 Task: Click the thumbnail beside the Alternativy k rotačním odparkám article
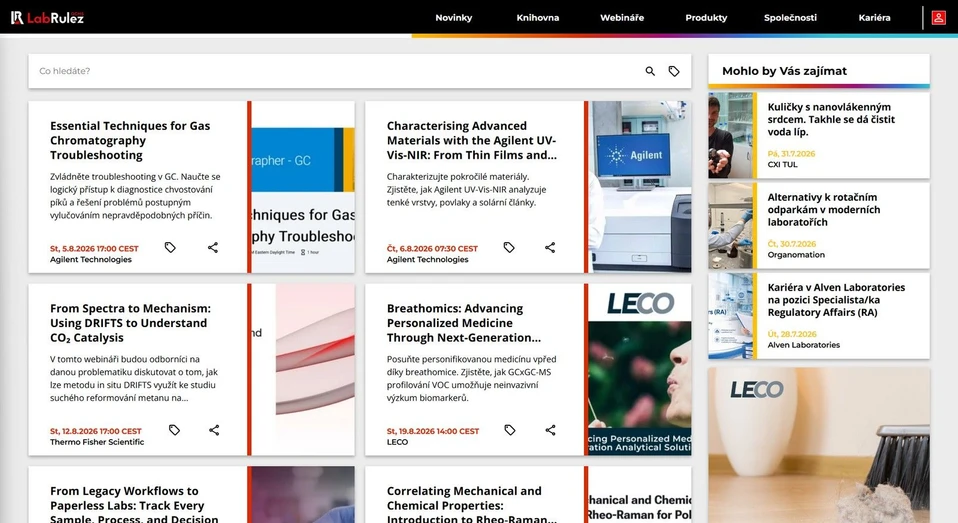pyautogui.click(x=731, y=226)
